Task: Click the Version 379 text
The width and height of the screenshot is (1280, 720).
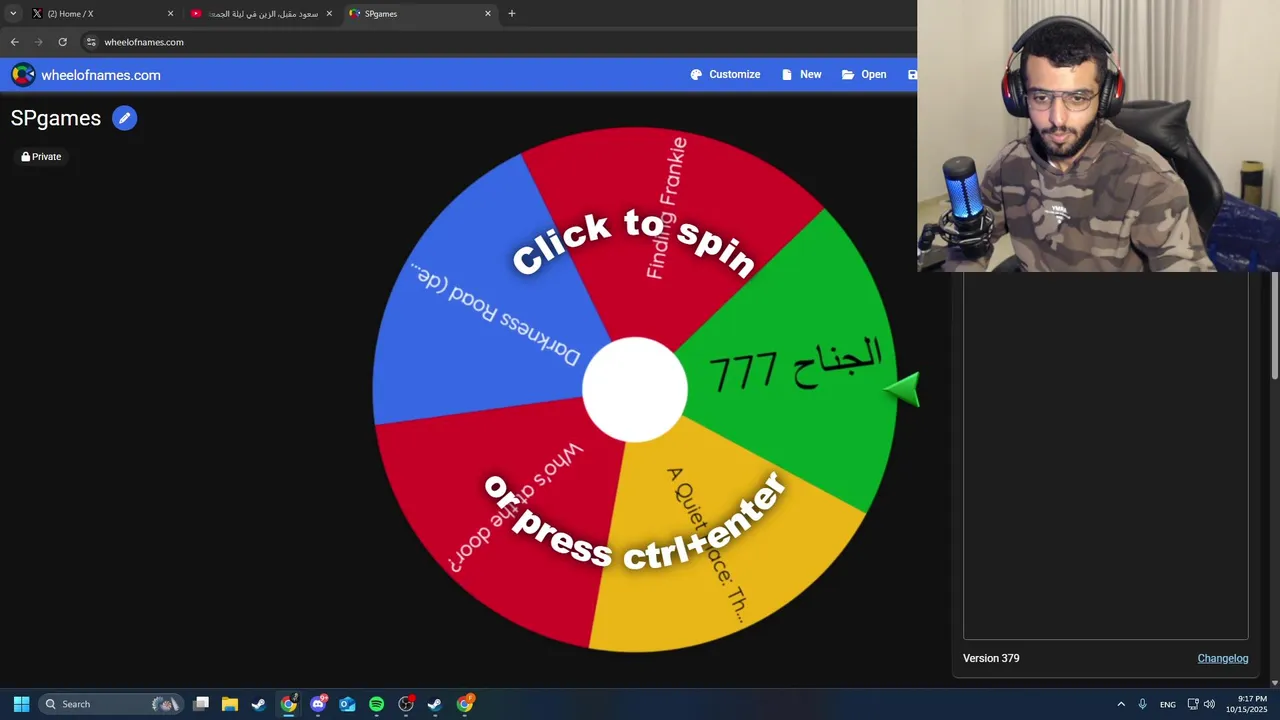Action: 991,658
